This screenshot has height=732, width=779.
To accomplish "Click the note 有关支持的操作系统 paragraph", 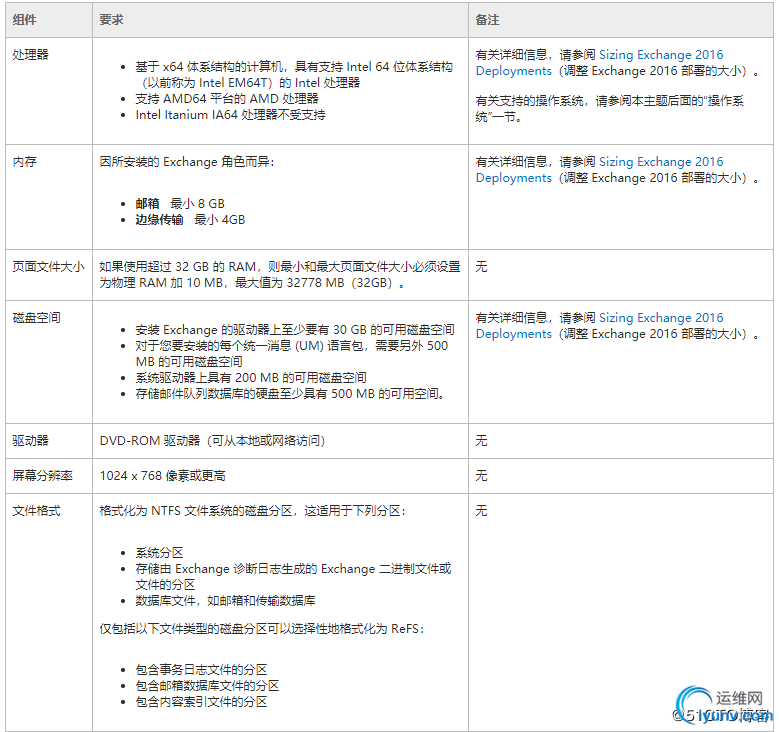I will point(610,109).
